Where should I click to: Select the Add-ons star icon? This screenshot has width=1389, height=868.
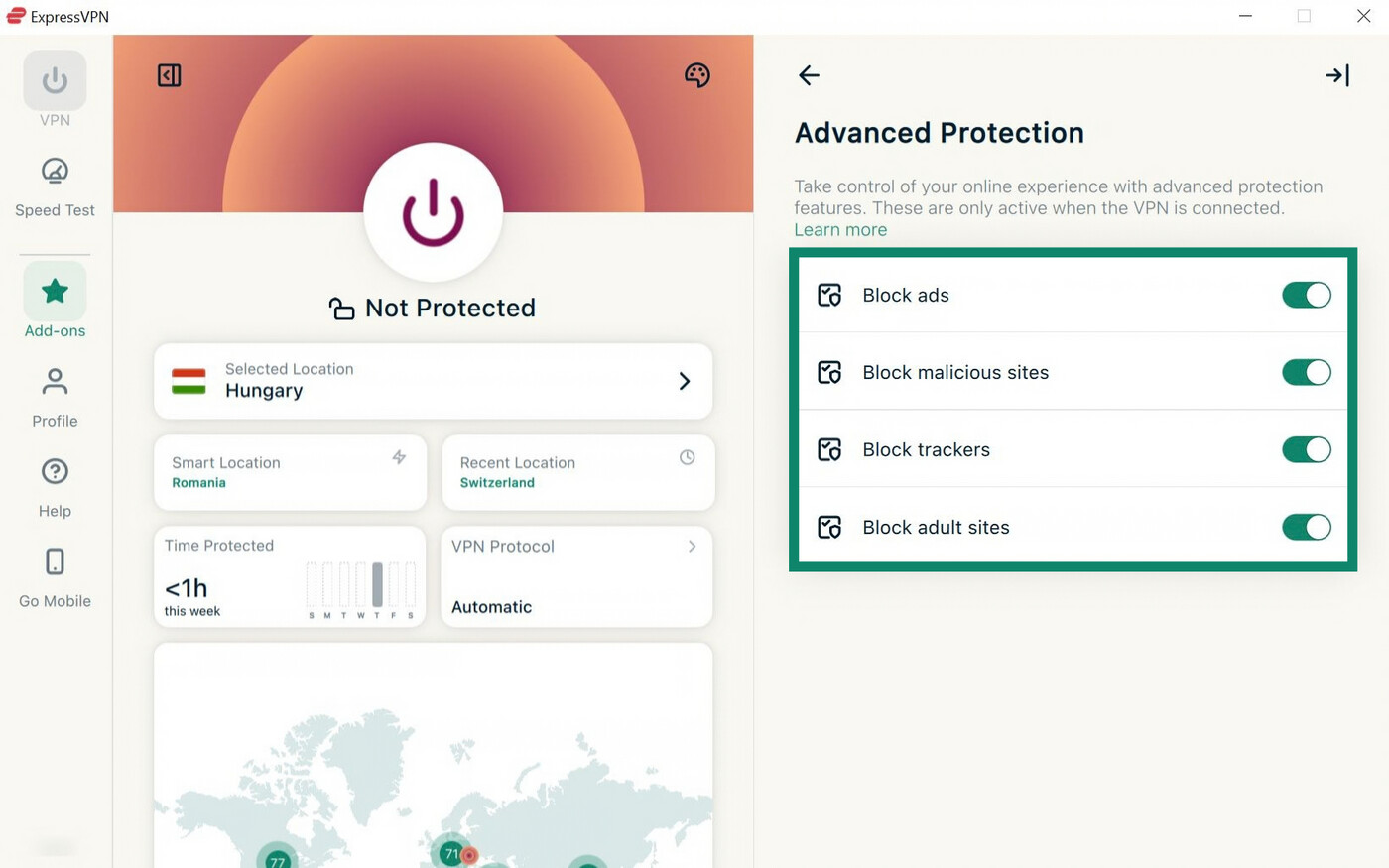point(55,291)
